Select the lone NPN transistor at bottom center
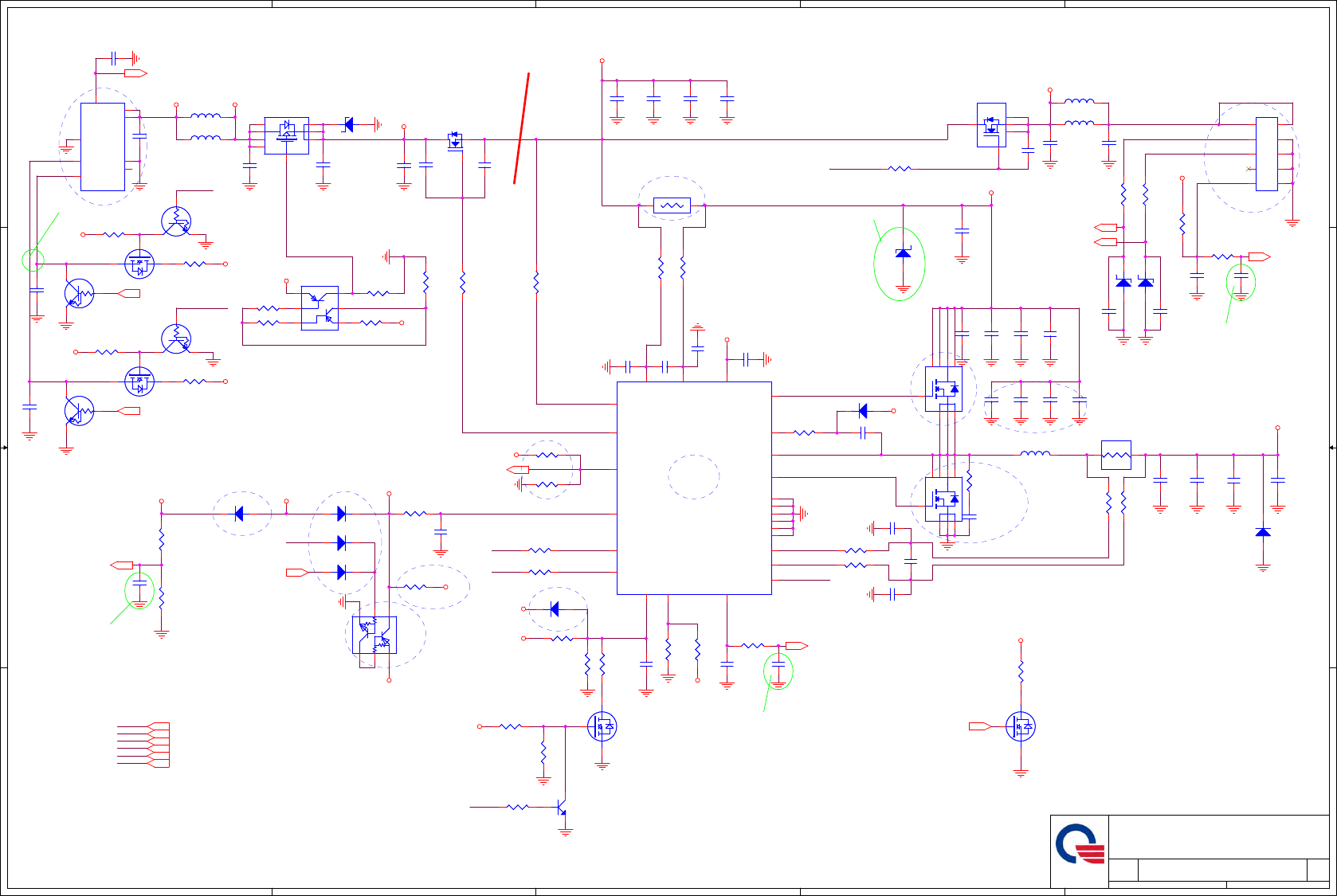 point(563,807)
